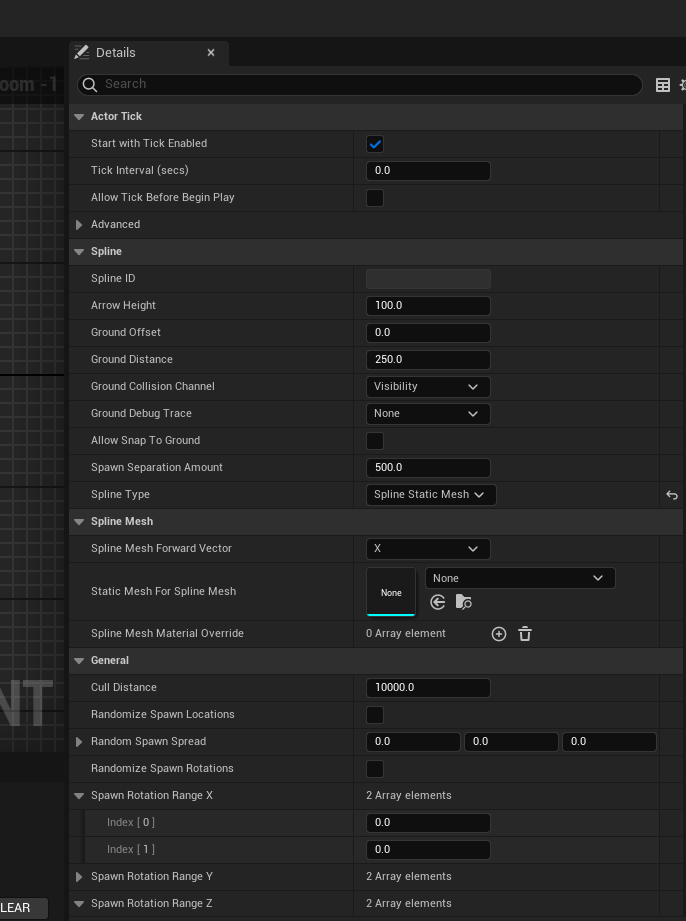Empty the Spline Mesh Material Override array

(x=525, y=634)
